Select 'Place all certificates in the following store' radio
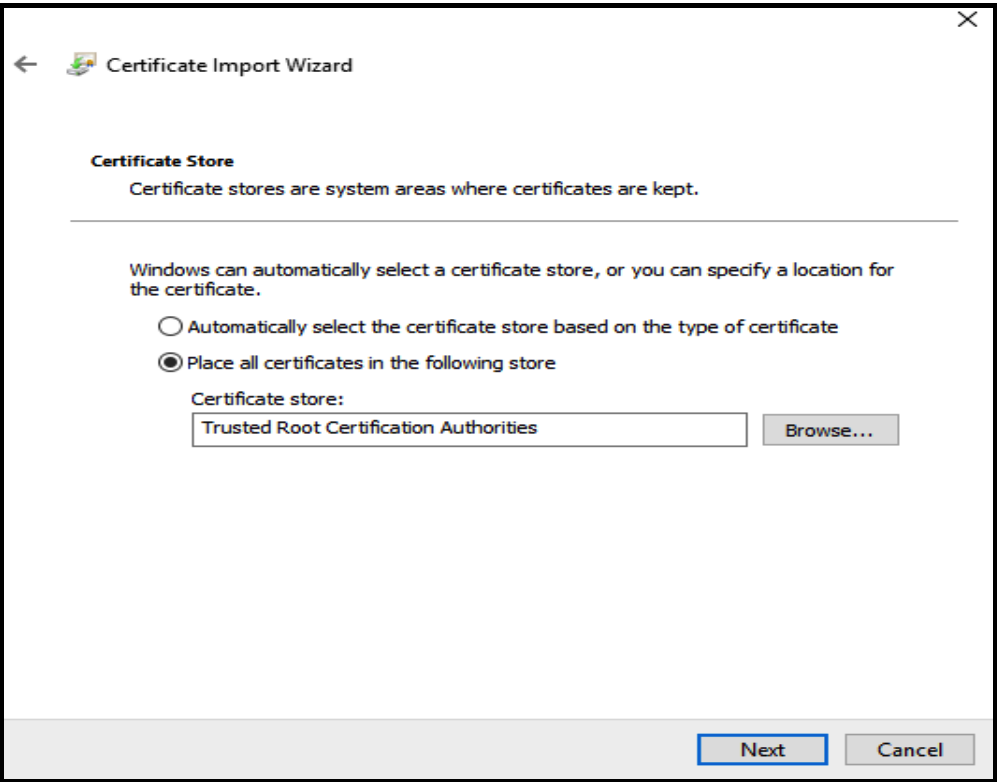Viewport: 997px width, 782px height. click(171, 363)
